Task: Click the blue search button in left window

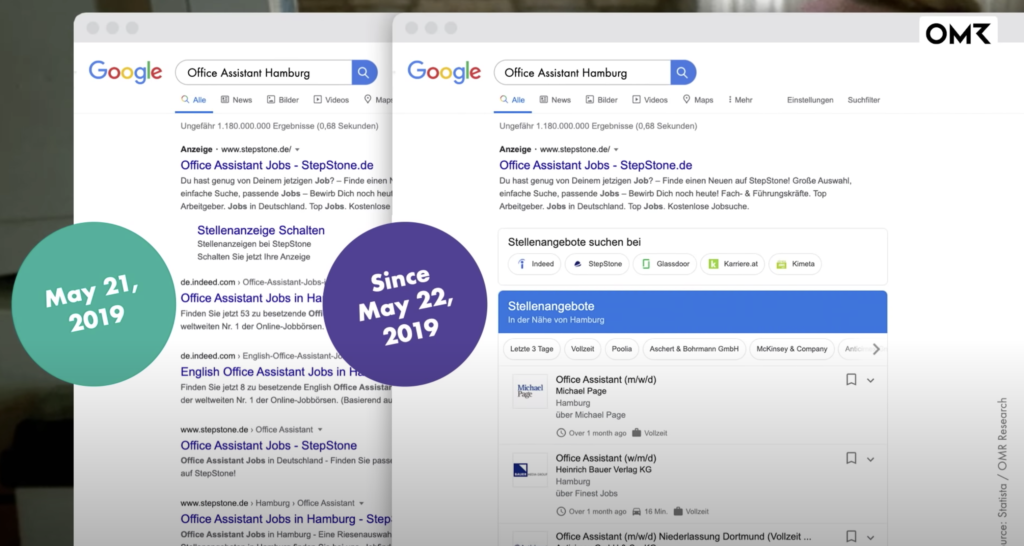Action: pos(364,72)
